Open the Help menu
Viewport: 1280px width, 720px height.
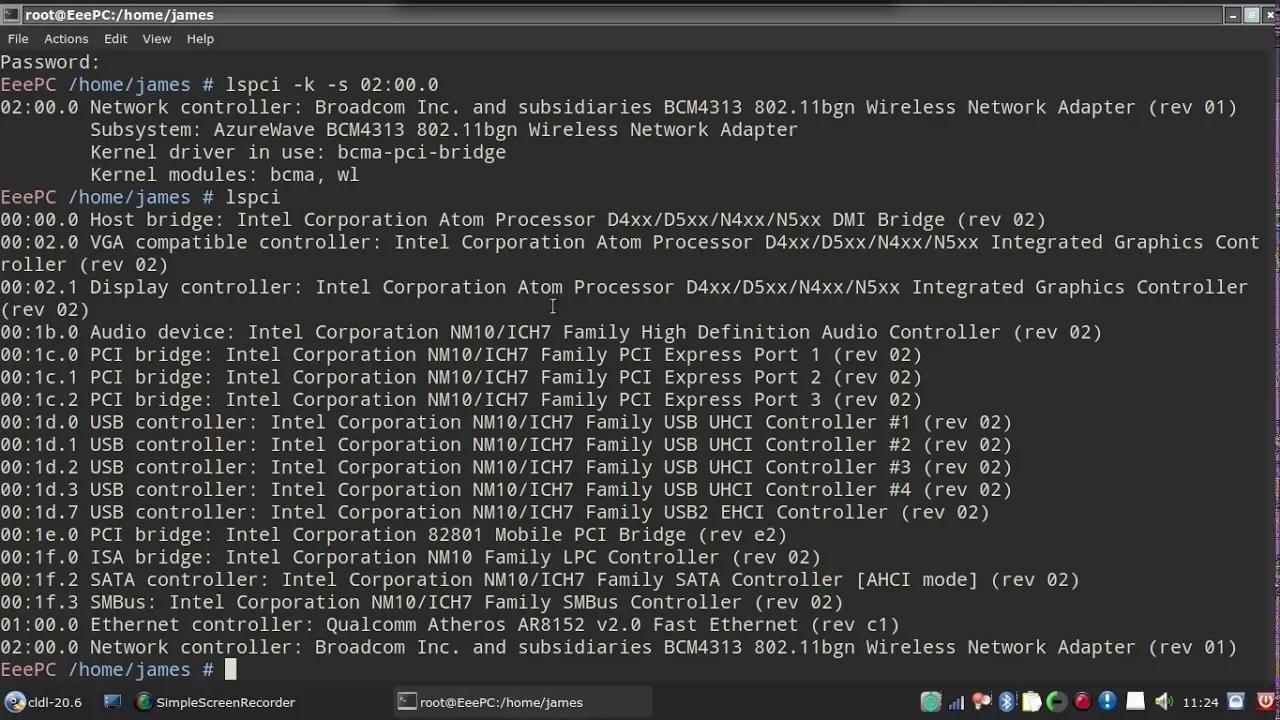coord(199,38)
